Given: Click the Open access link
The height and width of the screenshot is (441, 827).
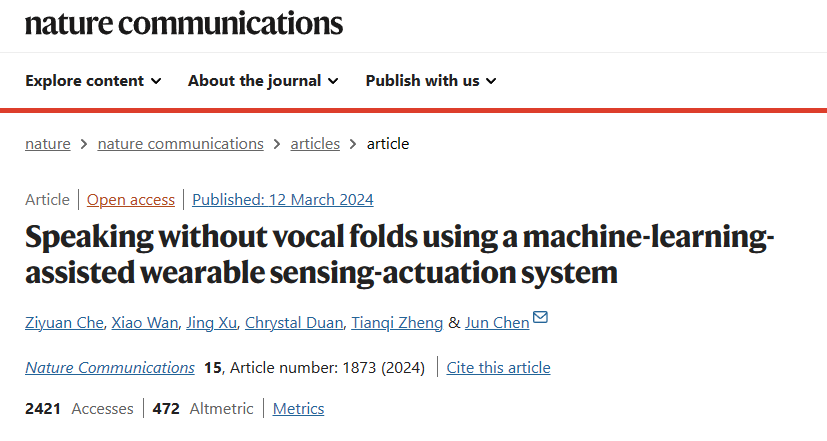Looking at the screenshot, I should 131,200.
